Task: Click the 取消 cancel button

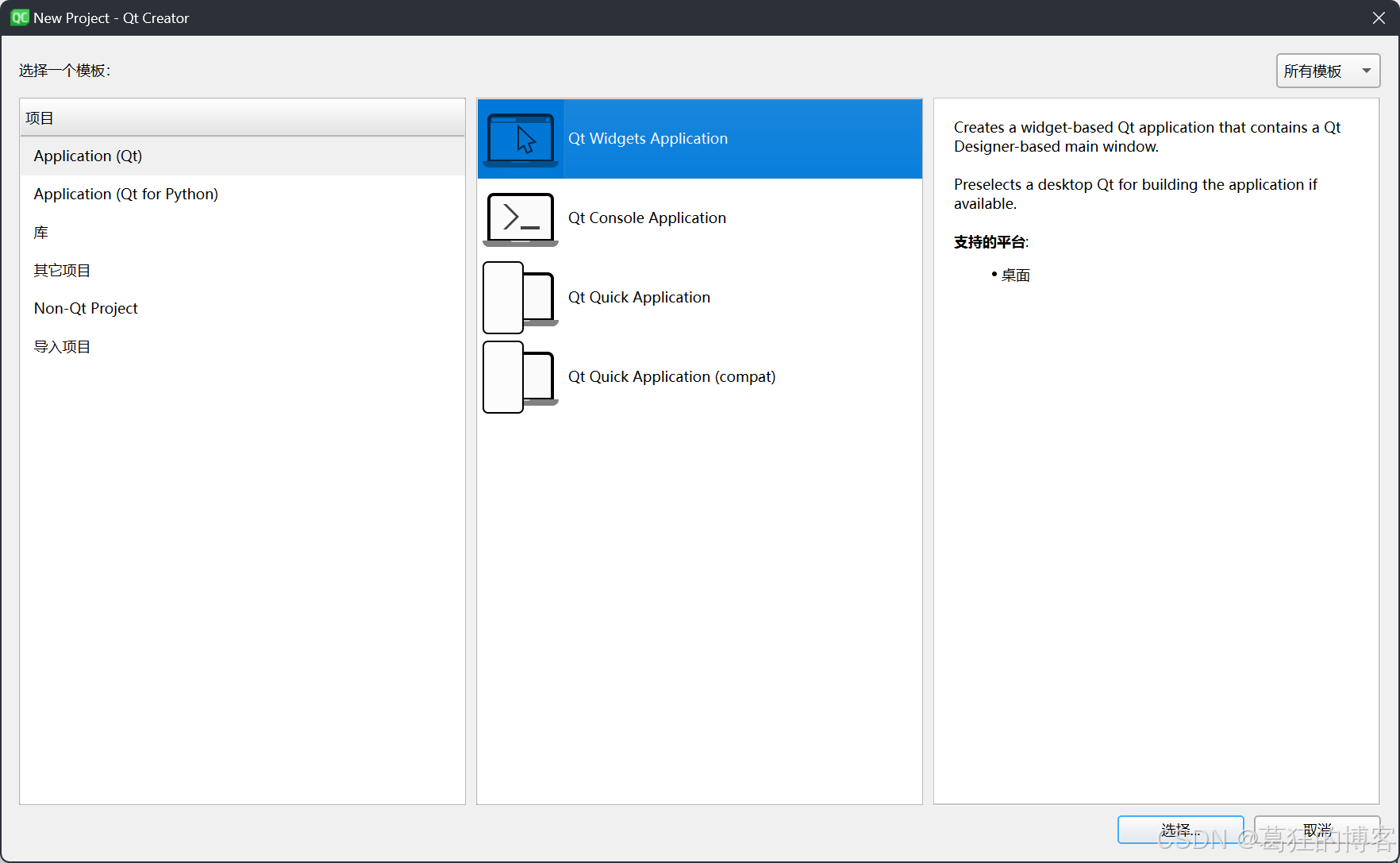Action: click(1317, 830)
